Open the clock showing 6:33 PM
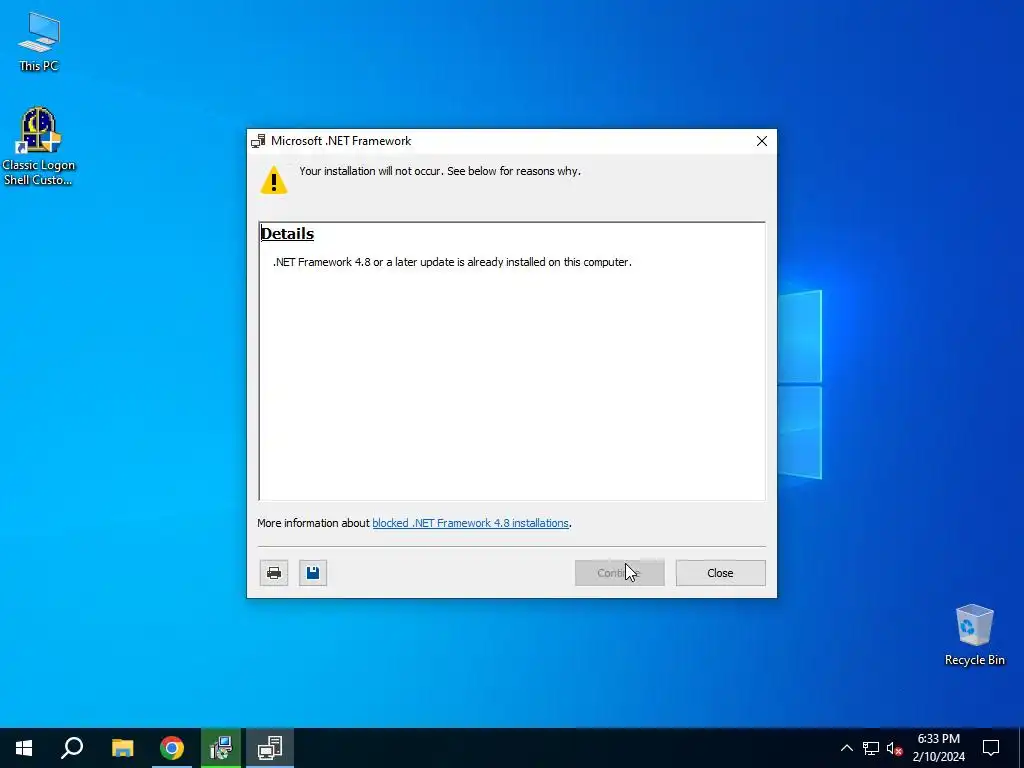The image size is (1024, 768). pos(938,748)
